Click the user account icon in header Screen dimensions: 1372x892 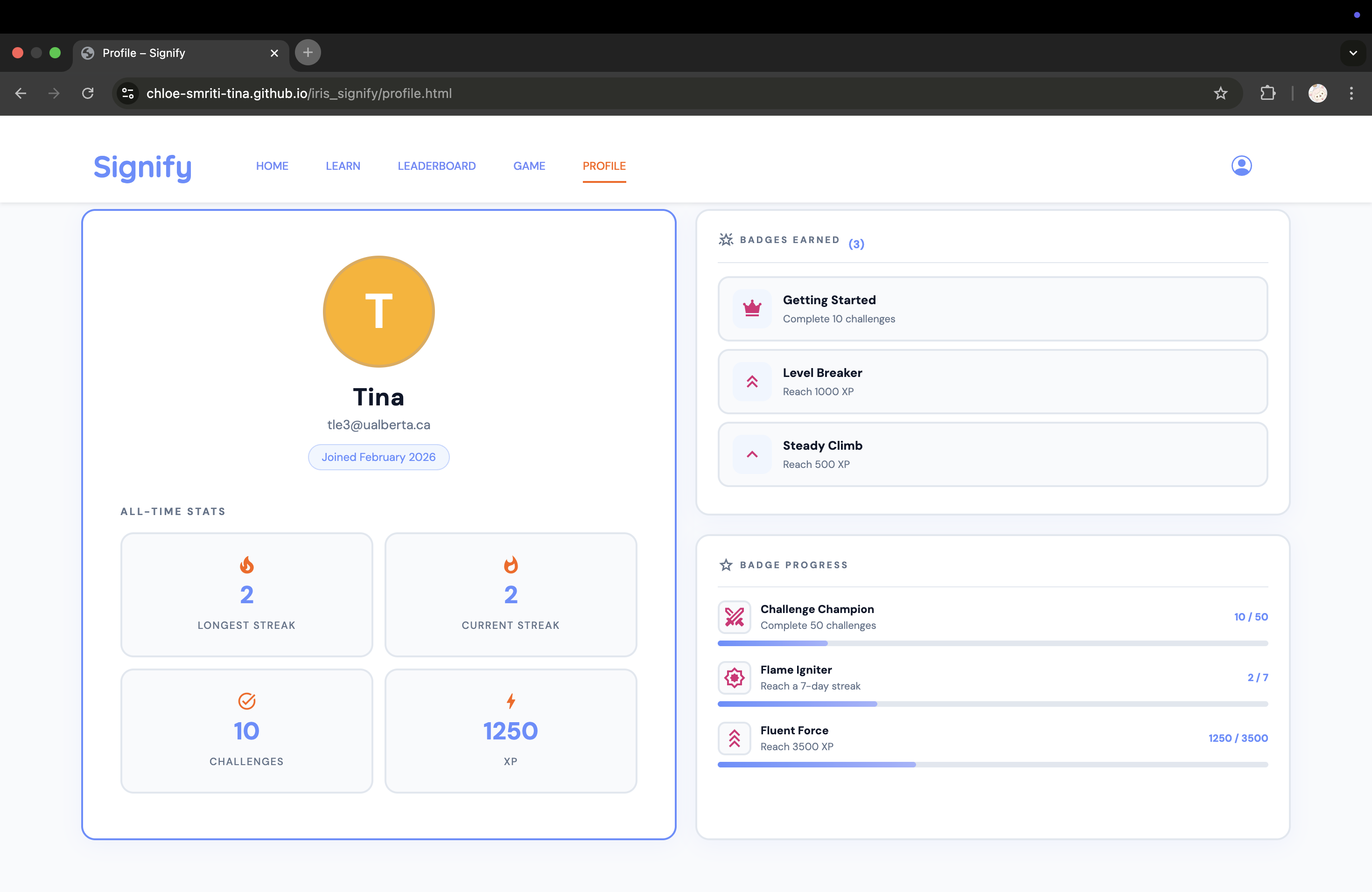pos(1241,166)
